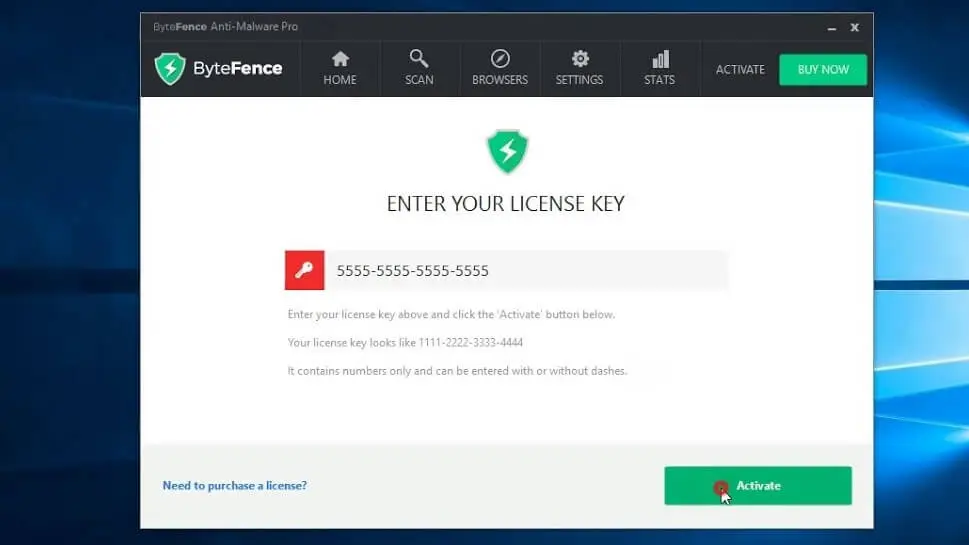Image resolution: width=969 pixels, height=545 pixels.
Task: Click the ByteFence shield logo in header
Action: [x=170, y=69]
